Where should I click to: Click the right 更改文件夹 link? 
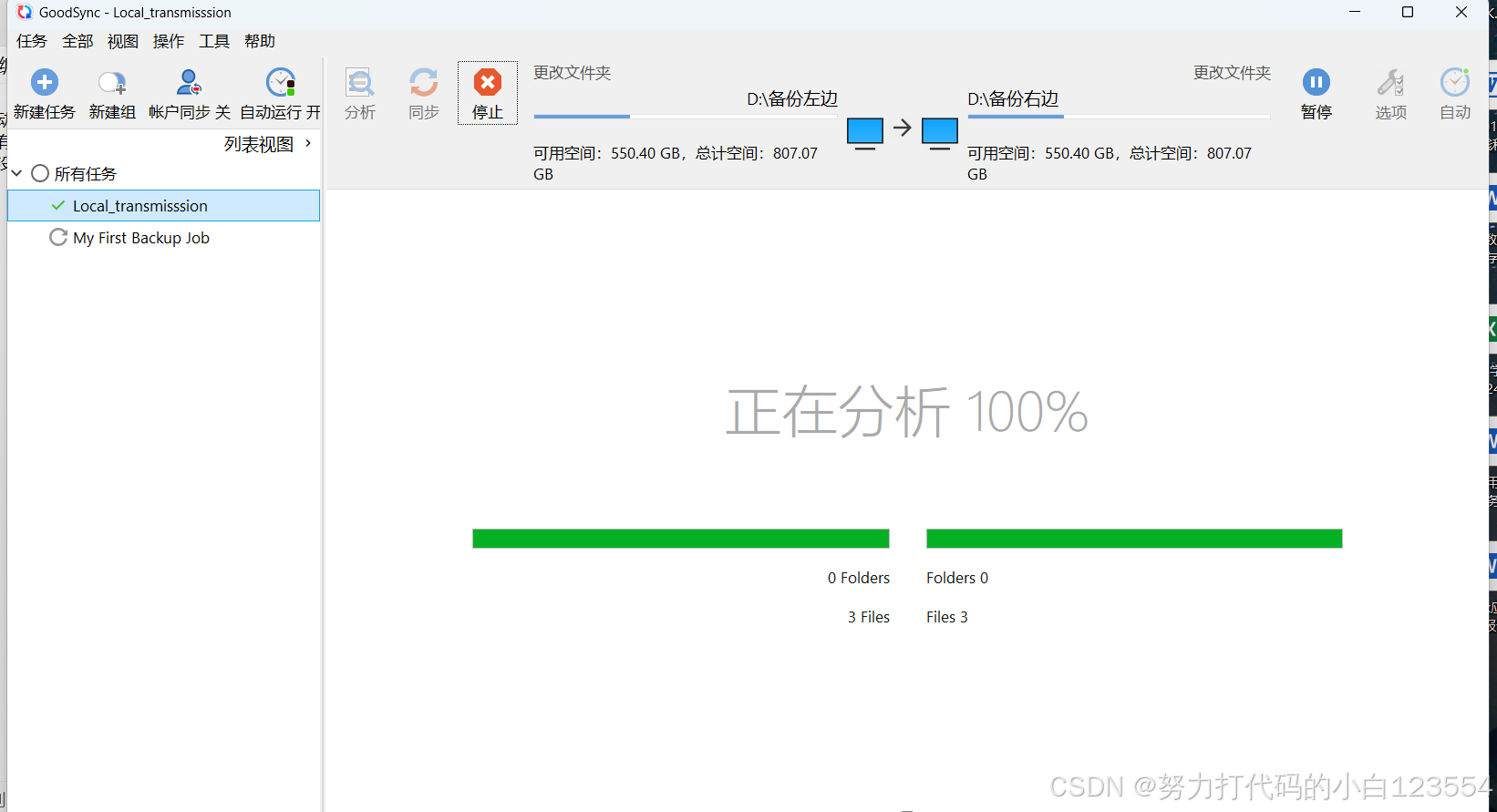[1233, 73]
